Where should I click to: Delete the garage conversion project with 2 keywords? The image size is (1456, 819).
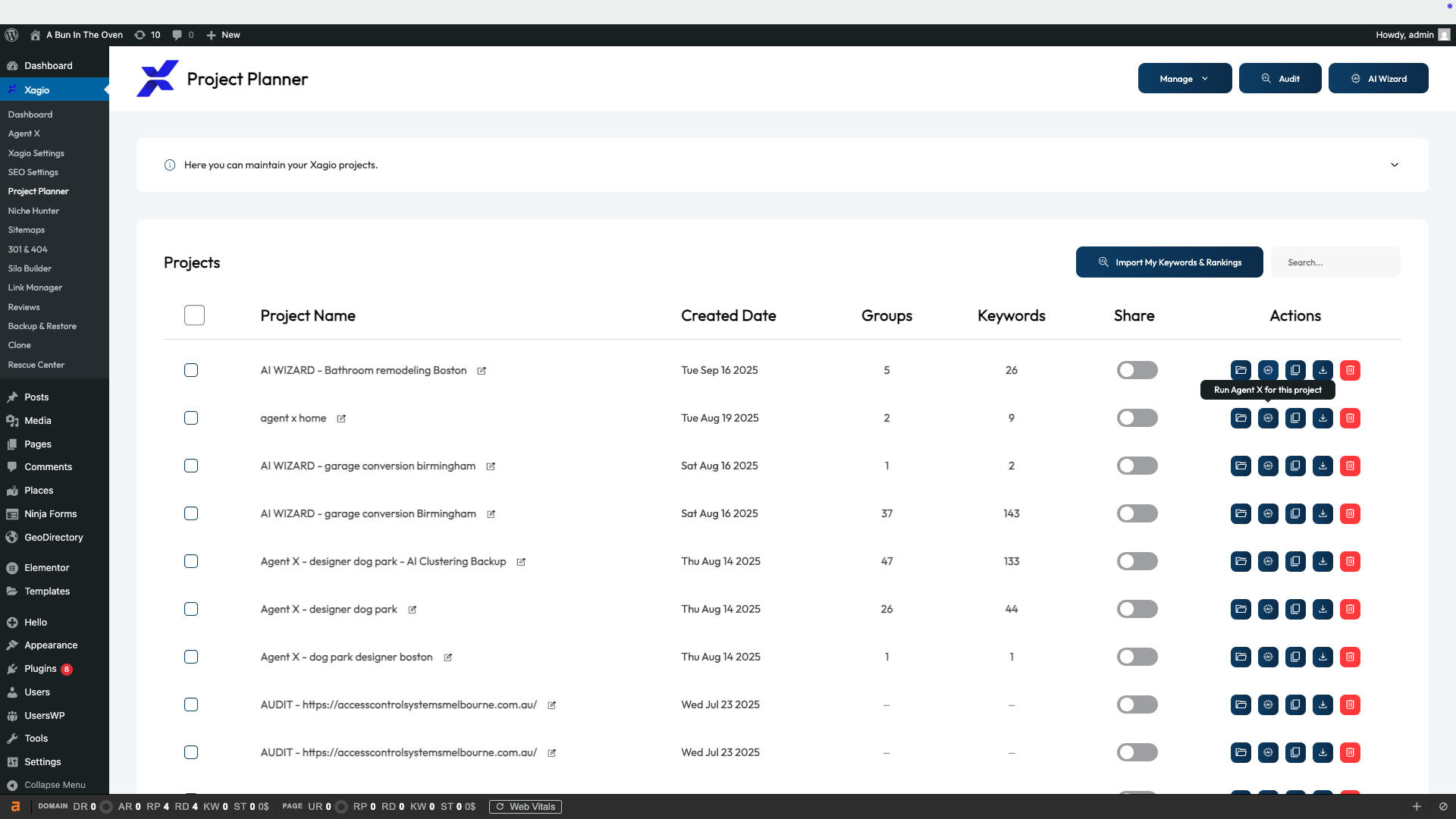[1350, 466]
